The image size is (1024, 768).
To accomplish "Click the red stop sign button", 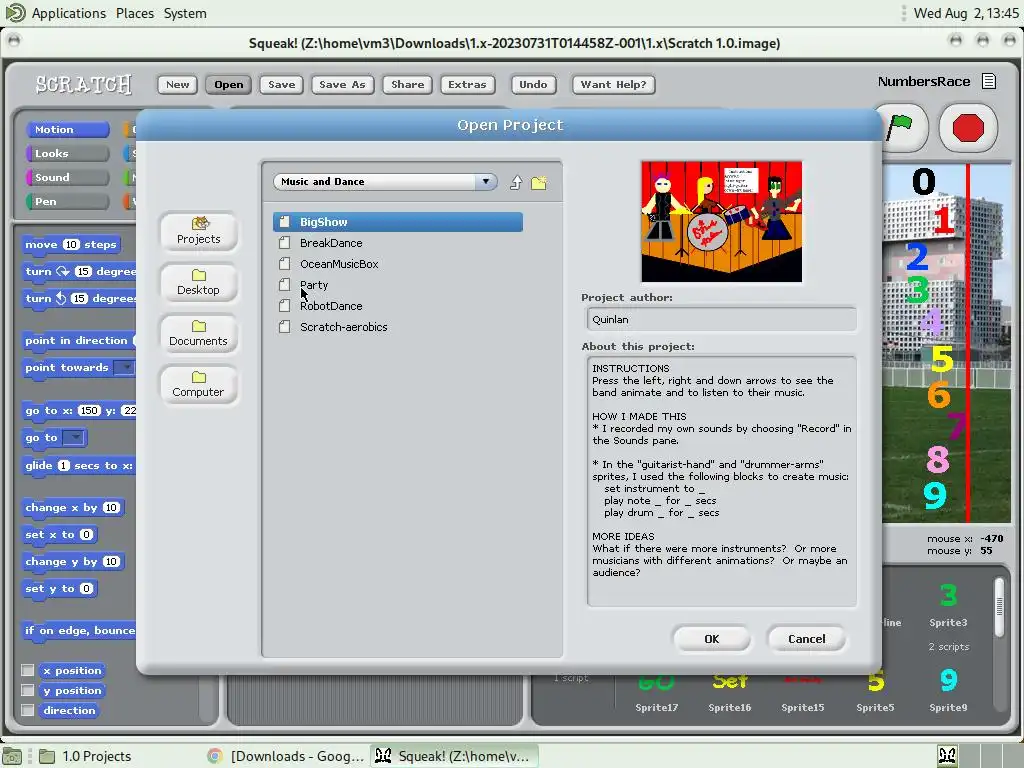I will pyautogui.click(x=968, y=127).
